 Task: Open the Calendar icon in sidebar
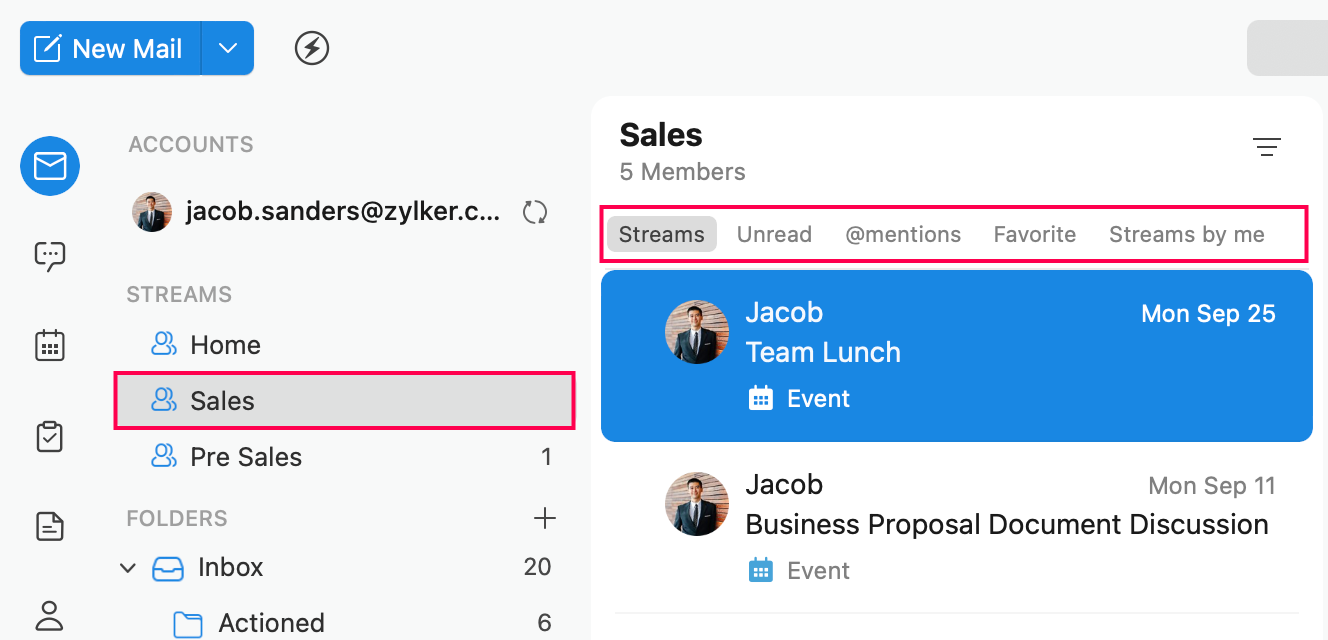(50, 346)
